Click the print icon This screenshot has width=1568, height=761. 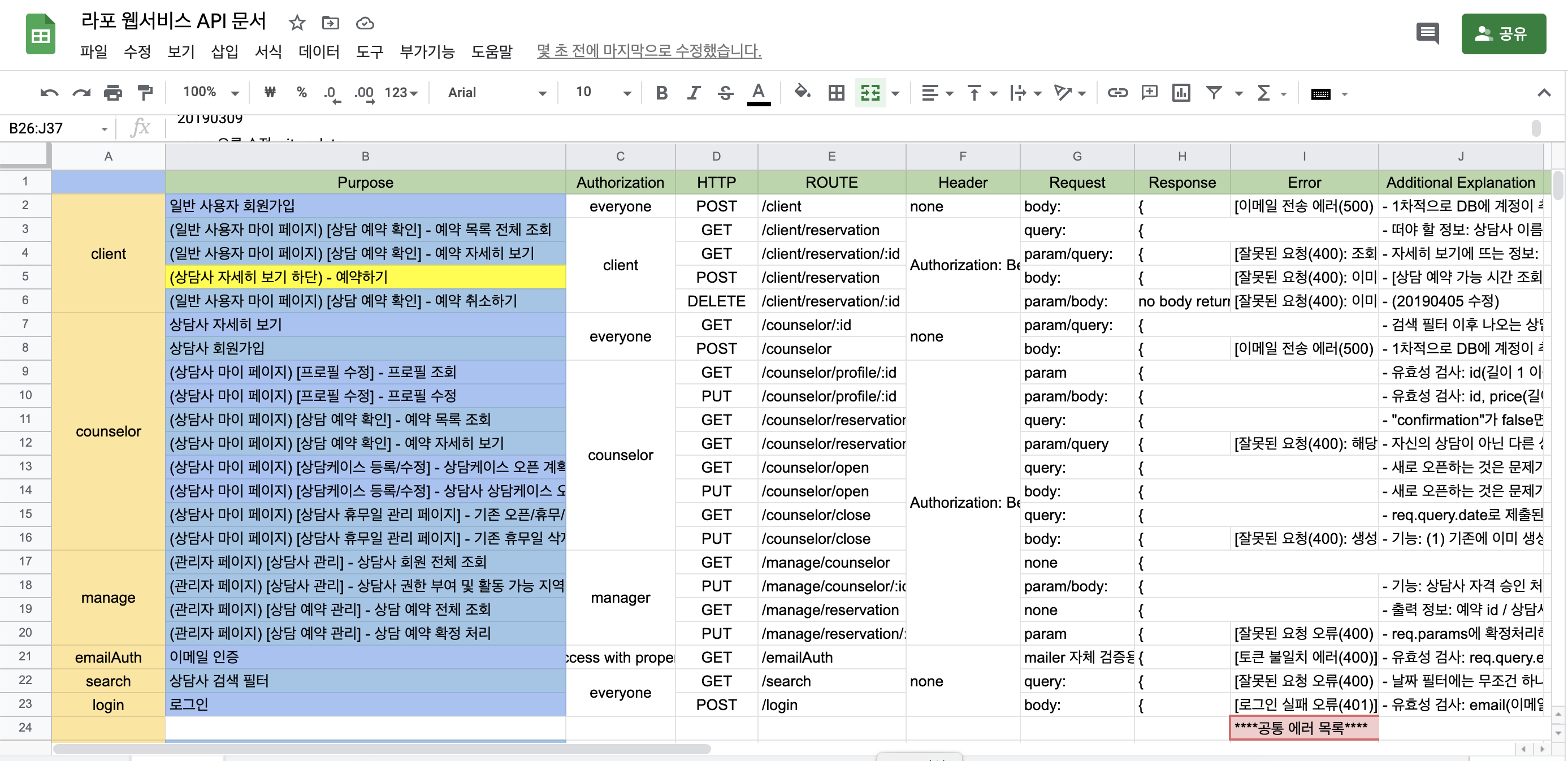(113, 93)
